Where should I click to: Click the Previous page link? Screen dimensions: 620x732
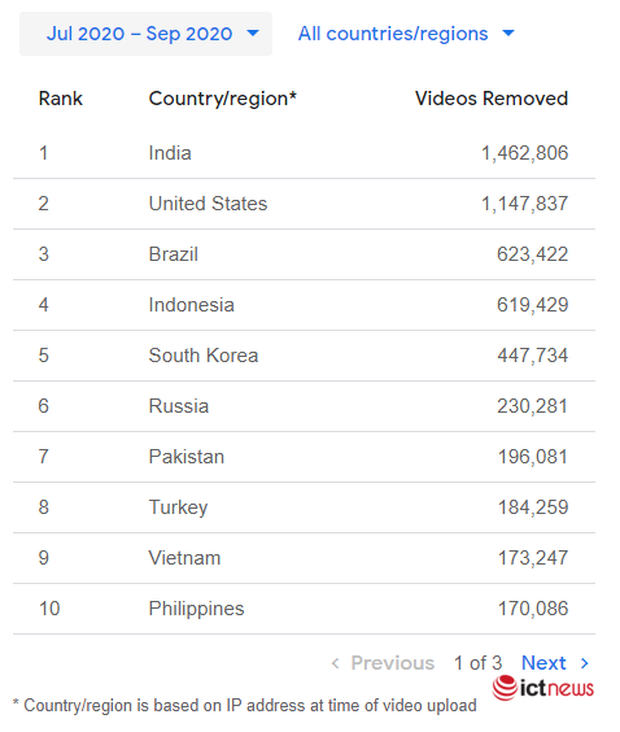392,663
